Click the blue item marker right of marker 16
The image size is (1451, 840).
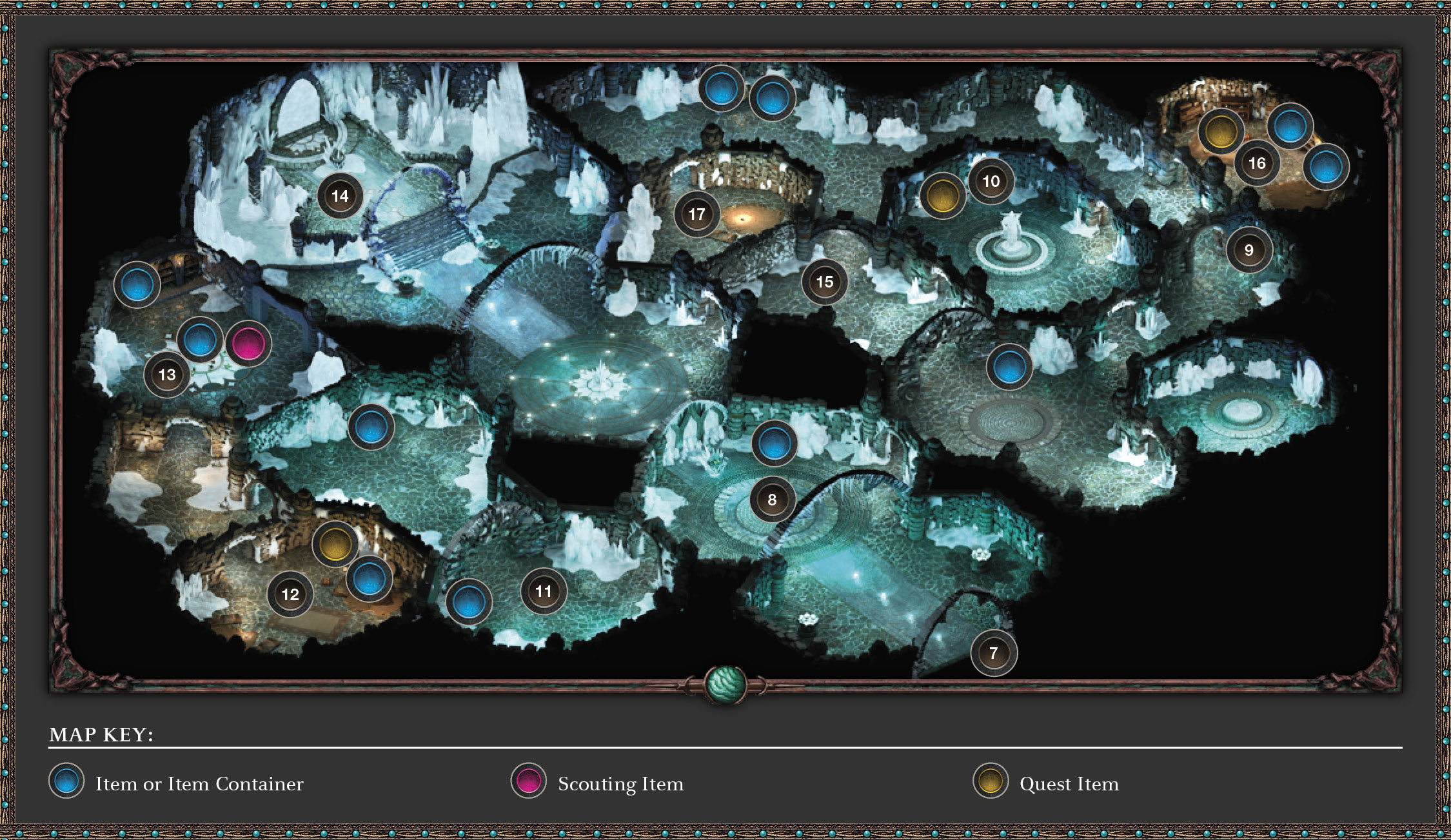pyautogui.click(x=1326, y=167)
